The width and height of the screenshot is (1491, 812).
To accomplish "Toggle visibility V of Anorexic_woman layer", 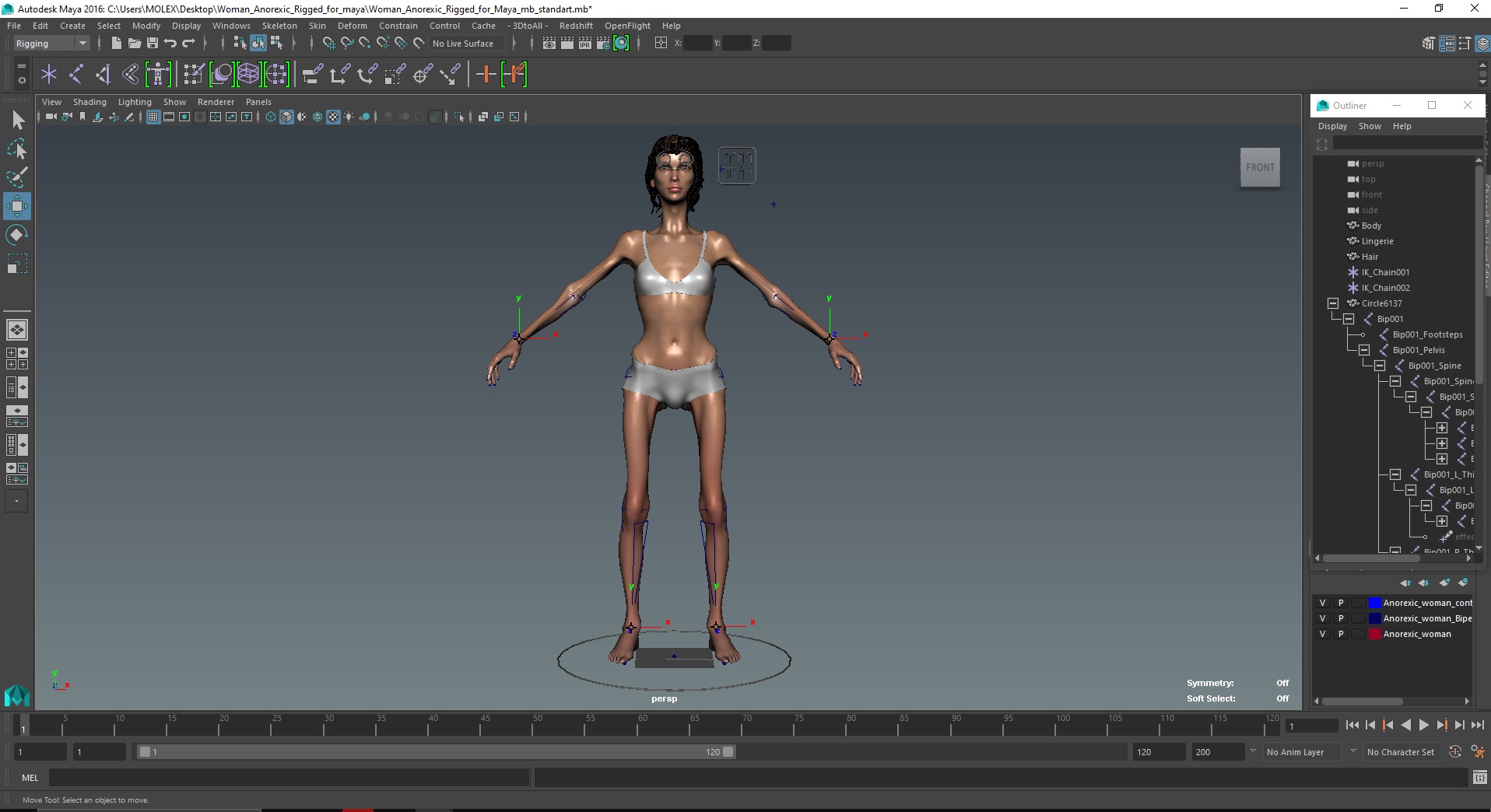I will coord(1322,634).
